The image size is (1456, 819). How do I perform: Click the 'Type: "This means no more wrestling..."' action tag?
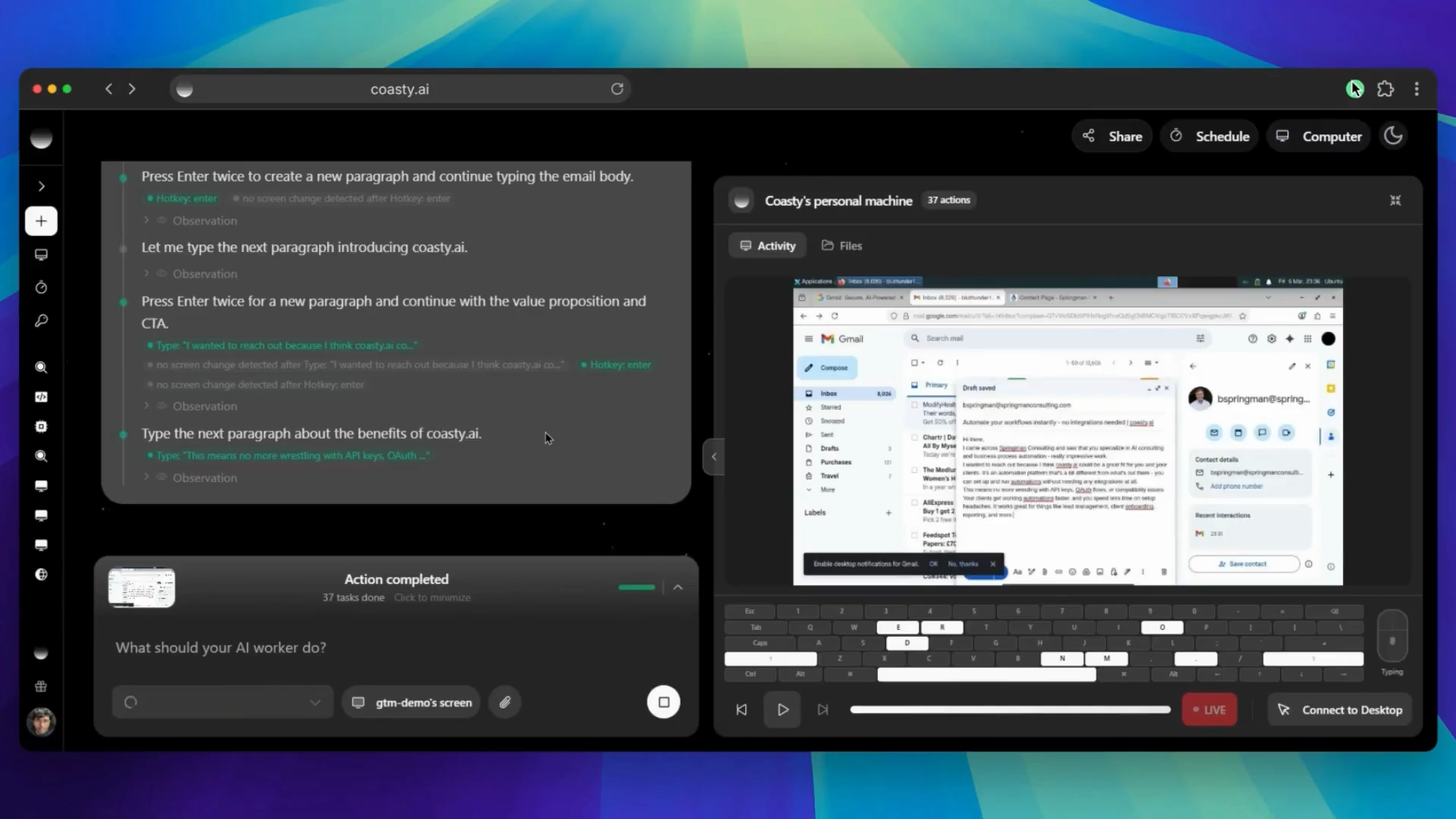click(288, 455)
